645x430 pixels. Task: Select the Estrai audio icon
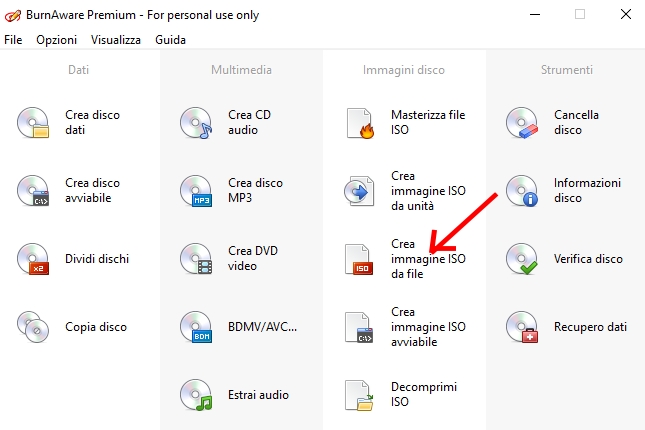[x=196, y=395]
